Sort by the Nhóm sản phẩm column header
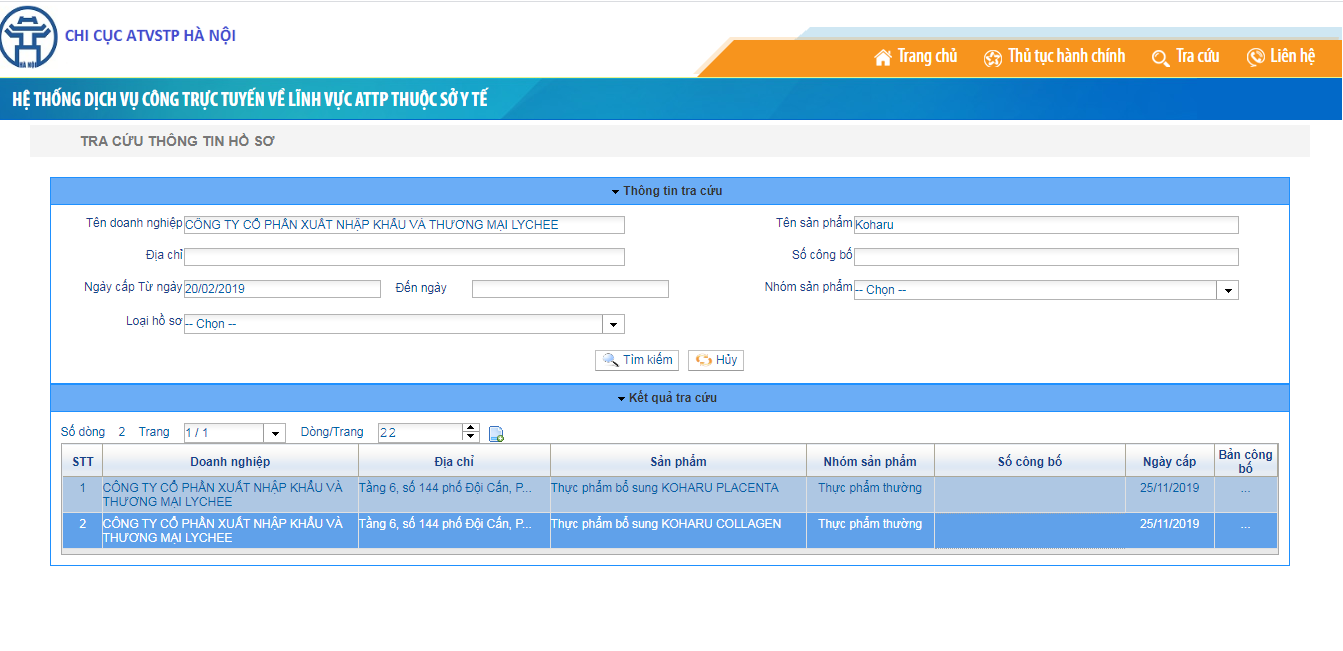 (x=870, y=461)
